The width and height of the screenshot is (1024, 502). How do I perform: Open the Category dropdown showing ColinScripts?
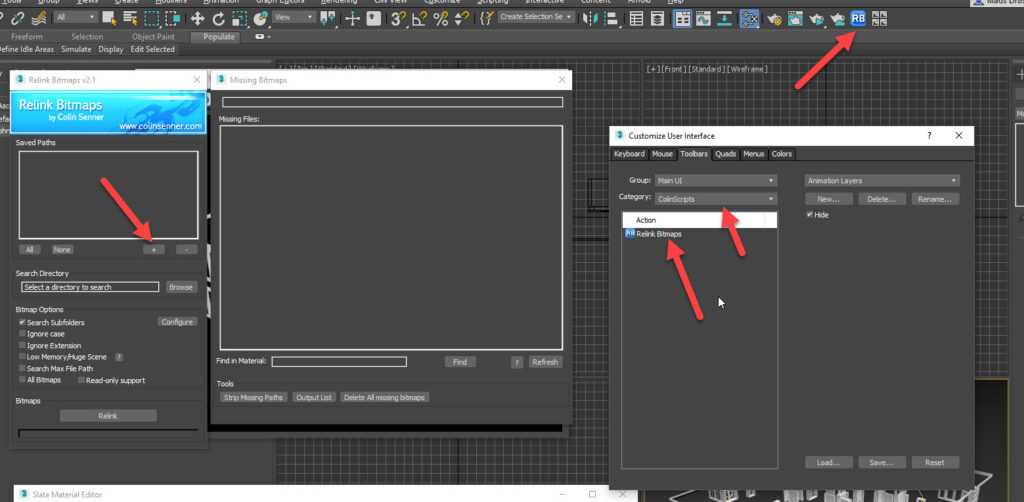coord(716,199)
